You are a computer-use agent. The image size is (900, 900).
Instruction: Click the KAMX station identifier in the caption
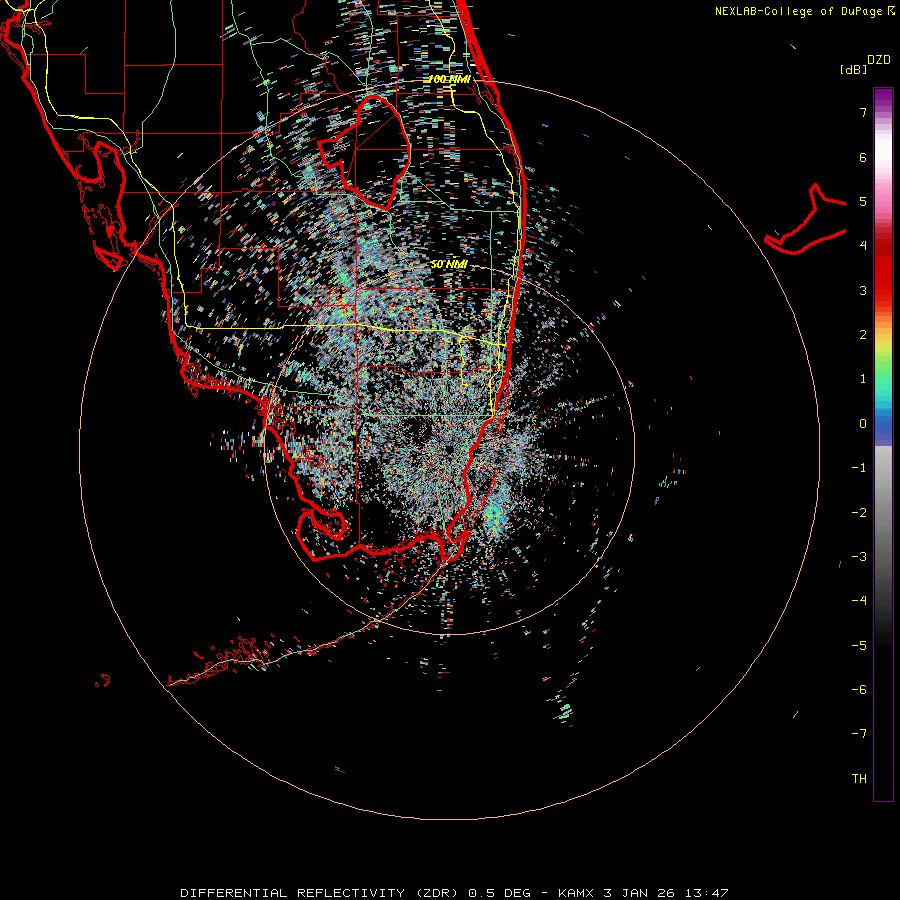(577, 893)
